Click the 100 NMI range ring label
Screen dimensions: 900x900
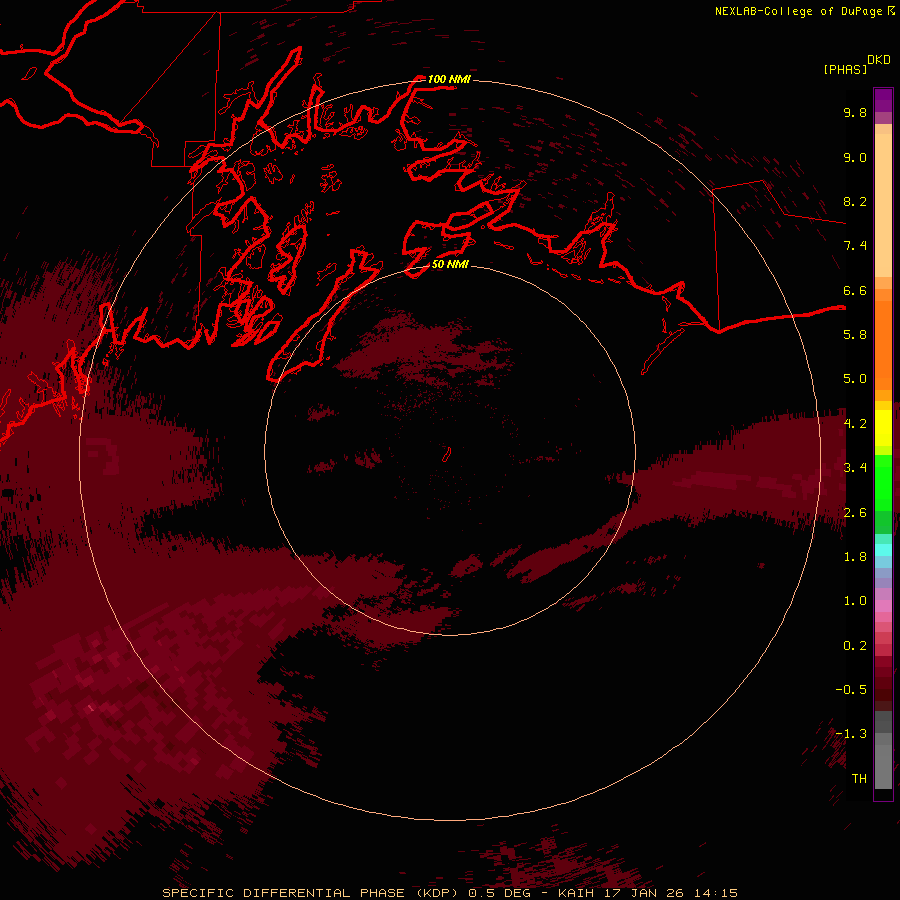tap(449, 79)
